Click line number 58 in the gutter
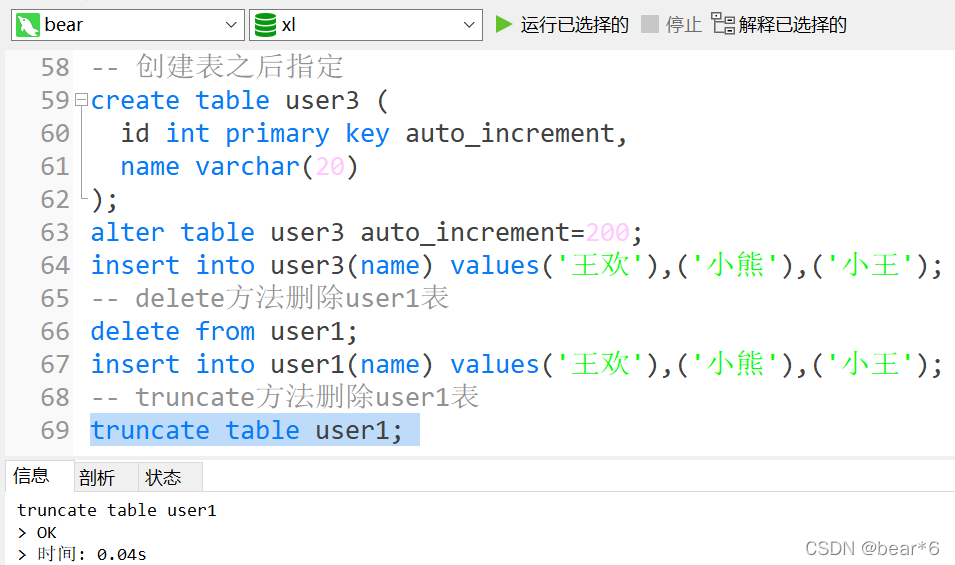 coord(55,67)
